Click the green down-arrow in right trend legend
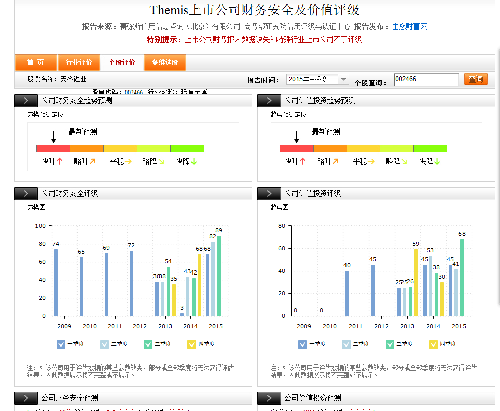The height and width of the screenshot is (411, 500). click(x=437, y=161)
